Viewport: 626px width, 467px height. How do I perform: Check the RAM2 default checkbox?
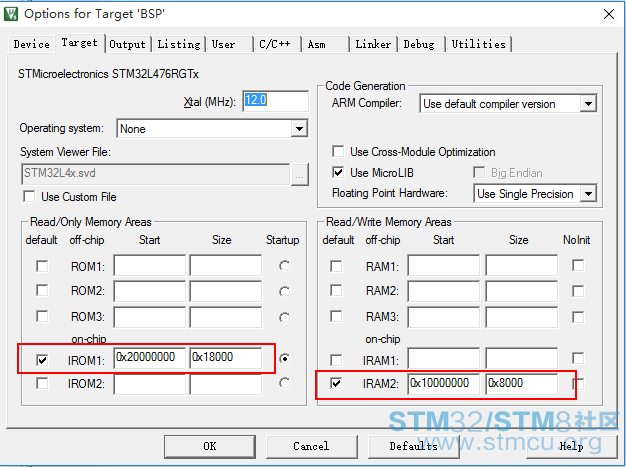[336, 290]
